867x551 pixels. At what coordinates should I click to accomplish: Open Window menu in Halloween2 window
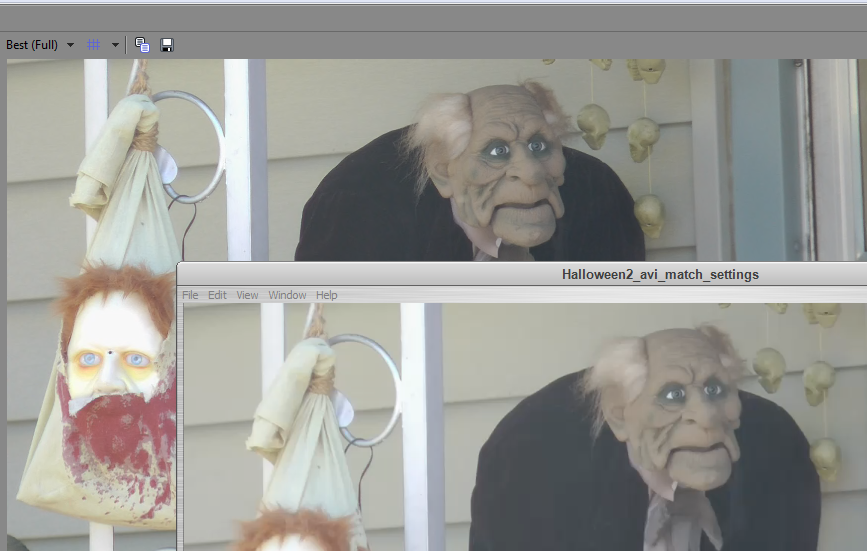pos(287,295)
